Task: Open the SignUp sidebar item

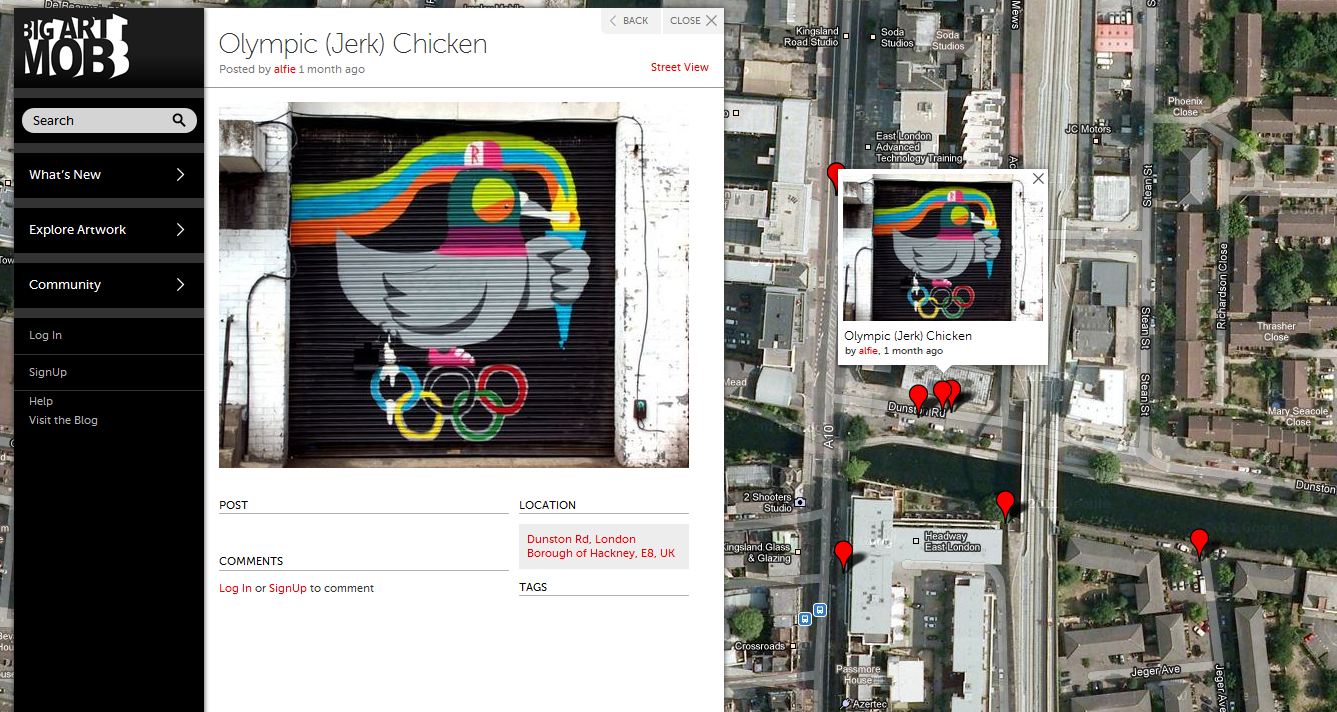Action: point(48,372)
